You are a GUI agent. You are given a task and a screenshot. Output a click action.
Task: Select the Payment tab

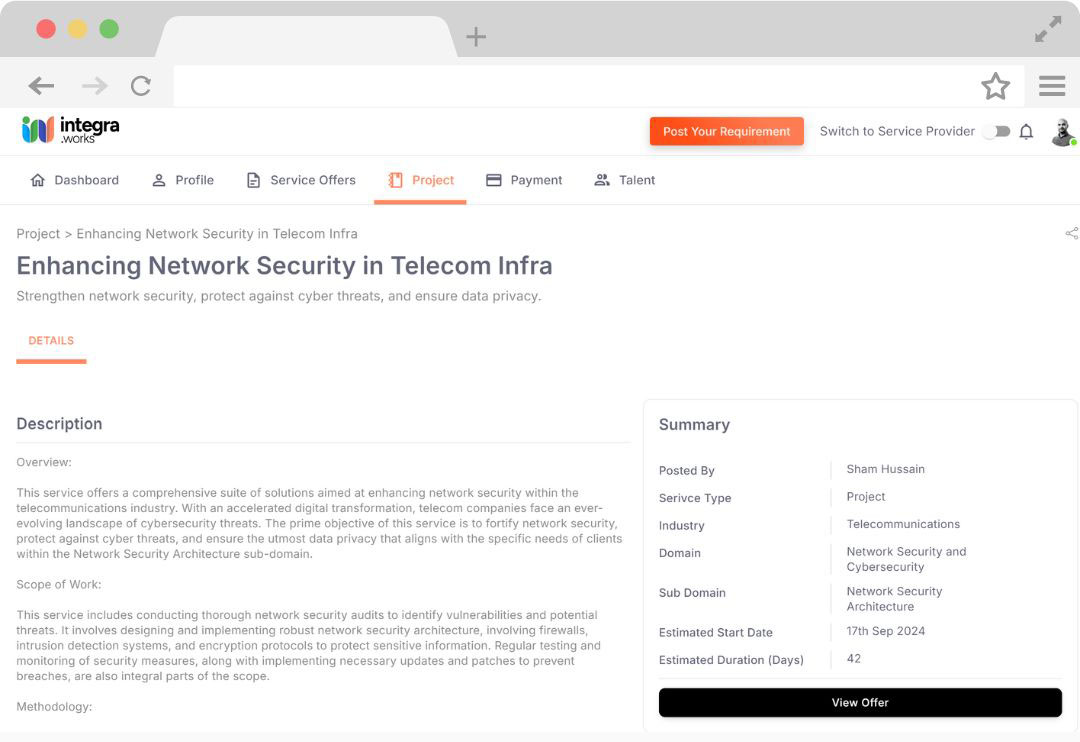524,180
